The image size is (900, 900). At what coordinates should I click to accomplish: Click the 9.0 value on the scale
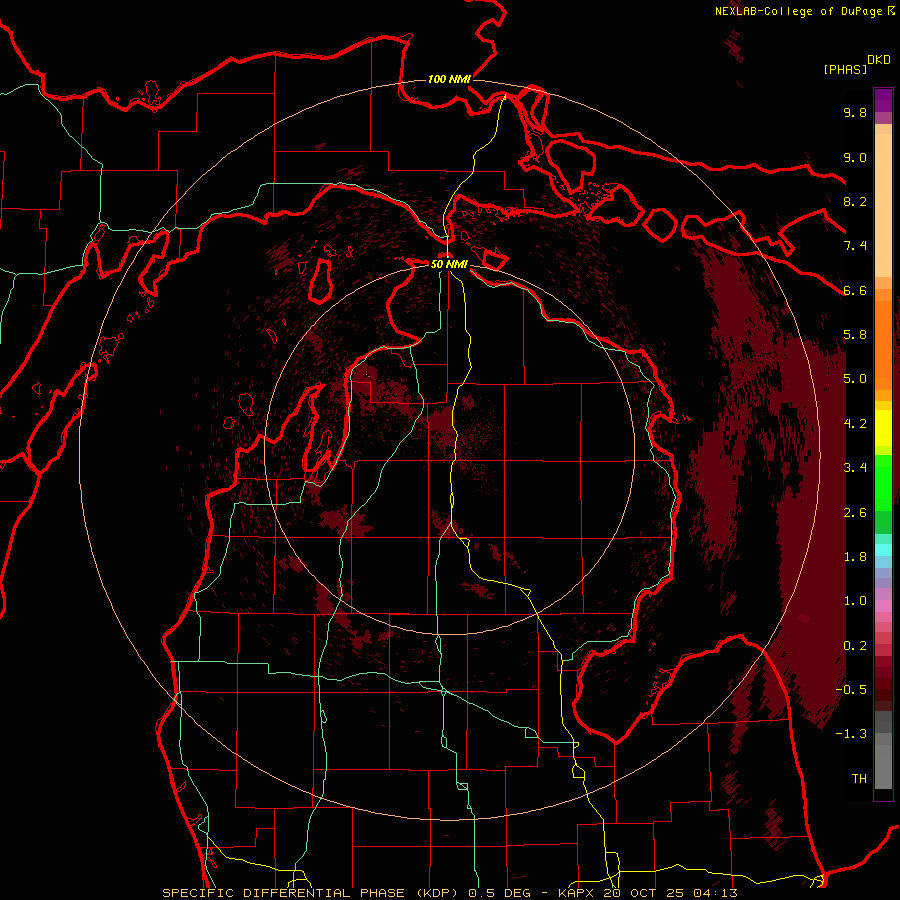[x=855, y=157]
